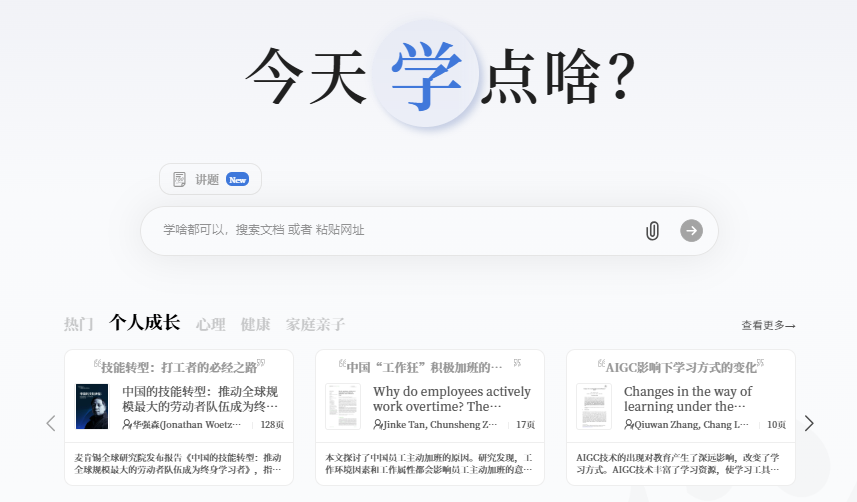857x502 pixels.
Task: Show next cards with right chevron
Action: [x=809, y=423]
